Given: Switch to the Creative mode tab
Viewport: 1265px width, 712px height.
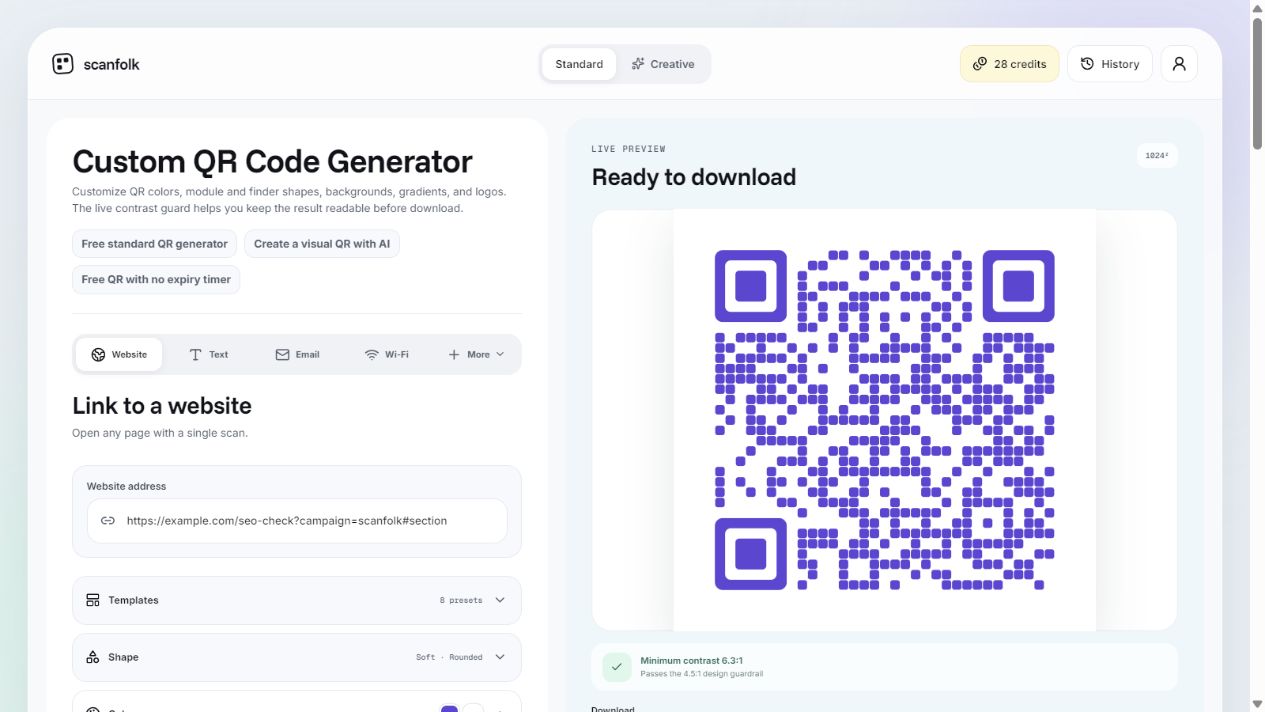Looking at the screenshot, I should pyautogui.click(x=663, y=64).
